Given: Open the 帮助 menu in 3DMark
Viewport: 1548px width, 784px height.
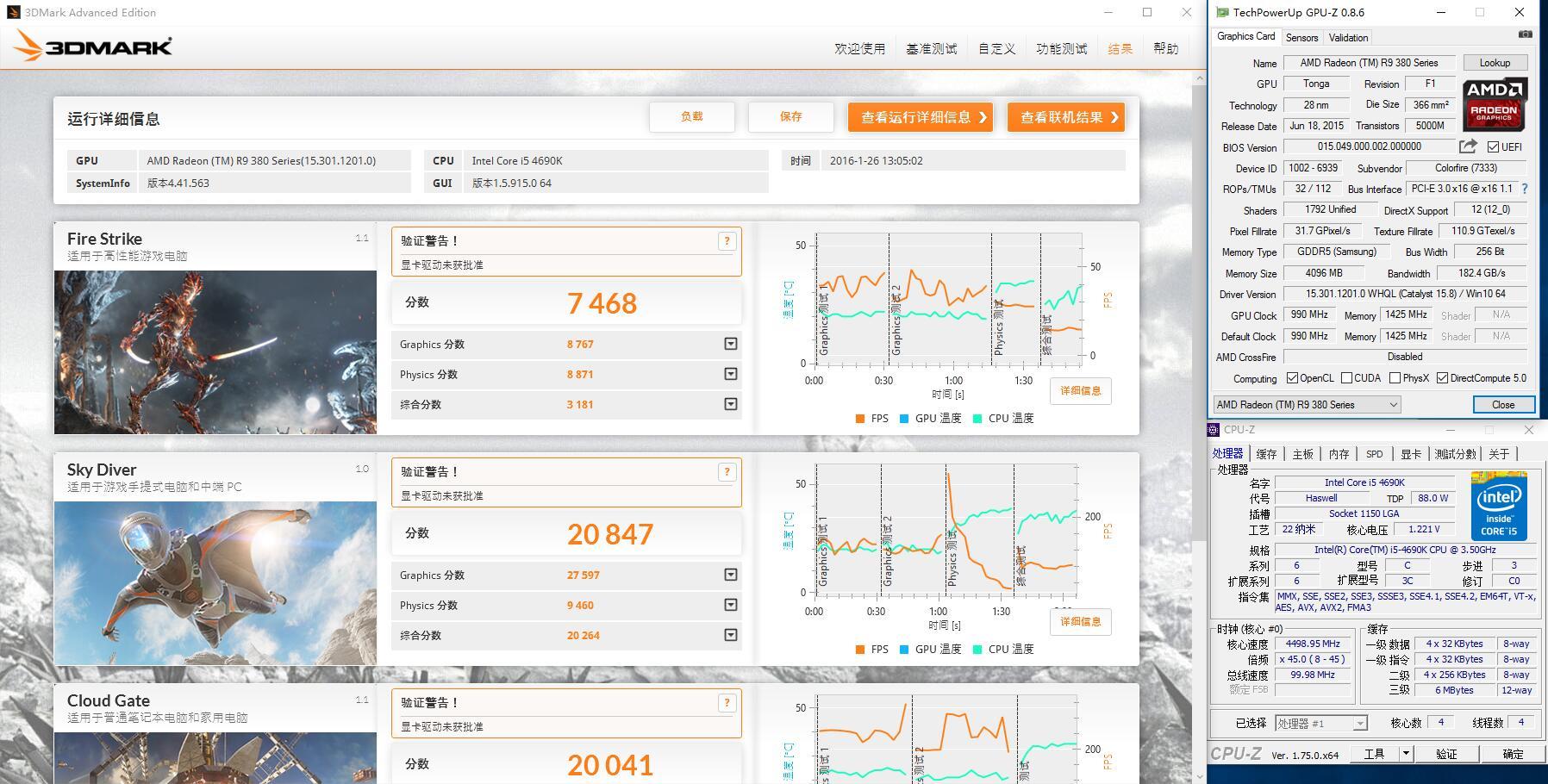Looking at the screenshot, I should [1166, 49].
